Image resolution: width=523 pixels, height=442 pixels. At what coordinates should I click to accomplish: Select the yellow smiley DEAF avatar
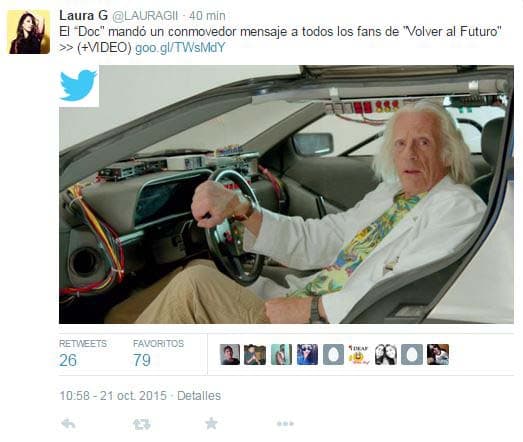[x=359, y=354]
